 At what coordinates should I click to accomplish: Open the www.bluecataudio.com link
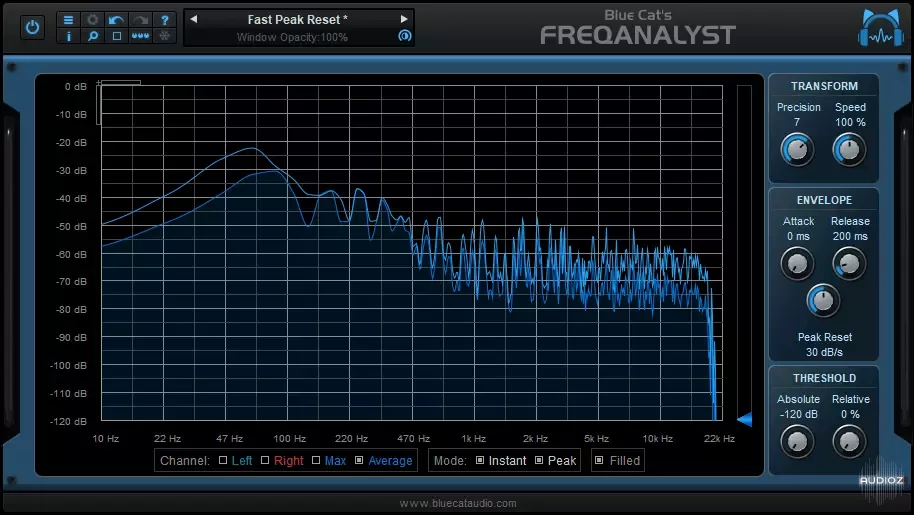coord(458,503)
